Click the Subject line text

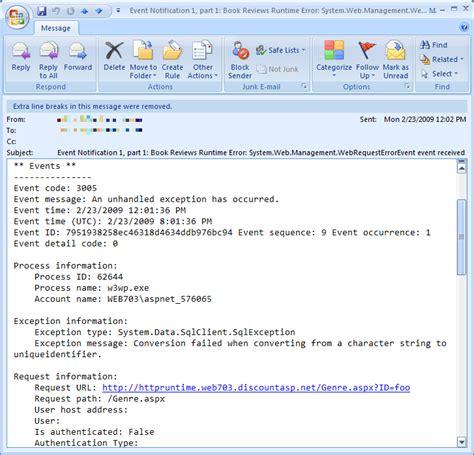261,153
